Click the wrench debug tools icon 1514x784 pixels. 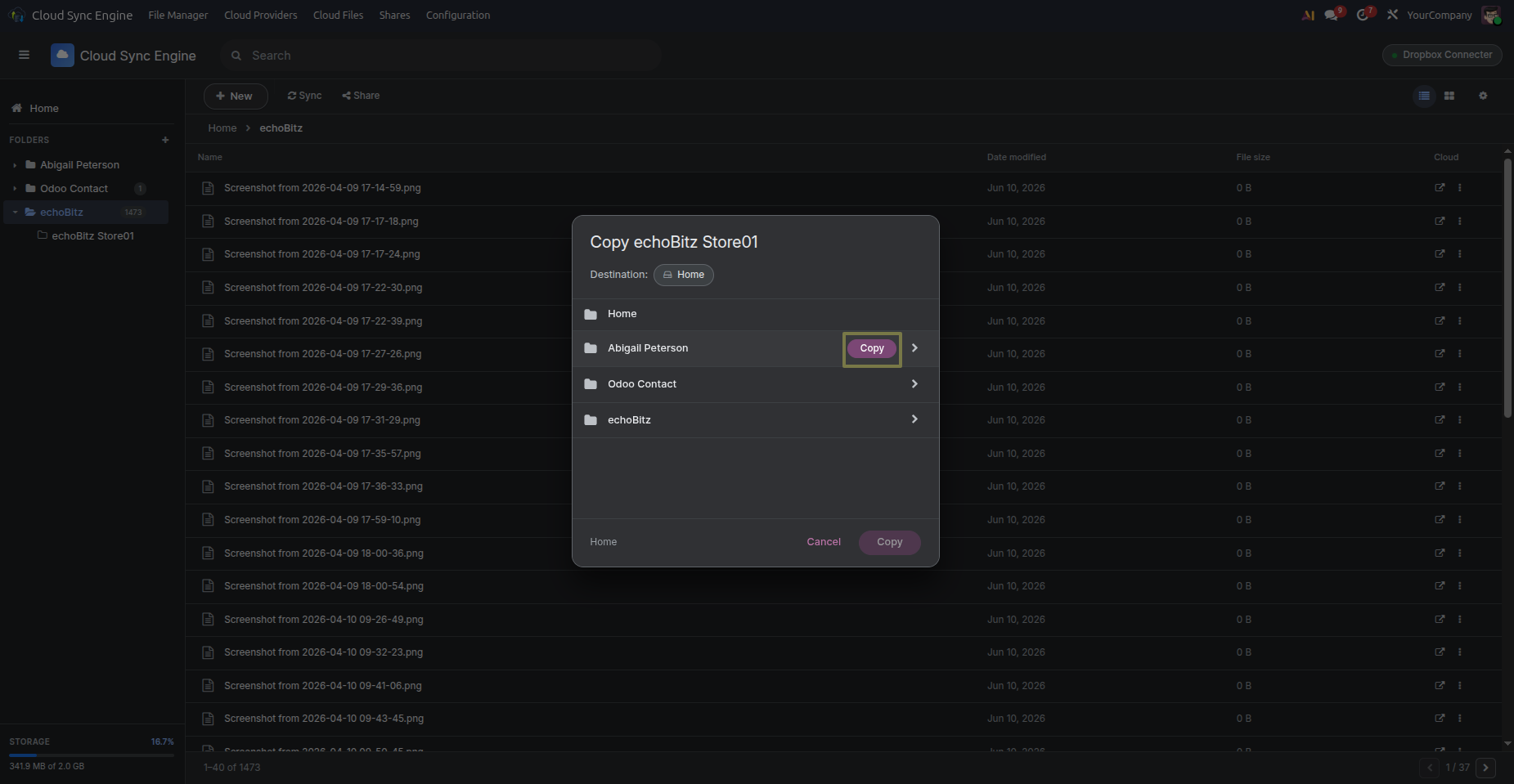coord(1392,15)
